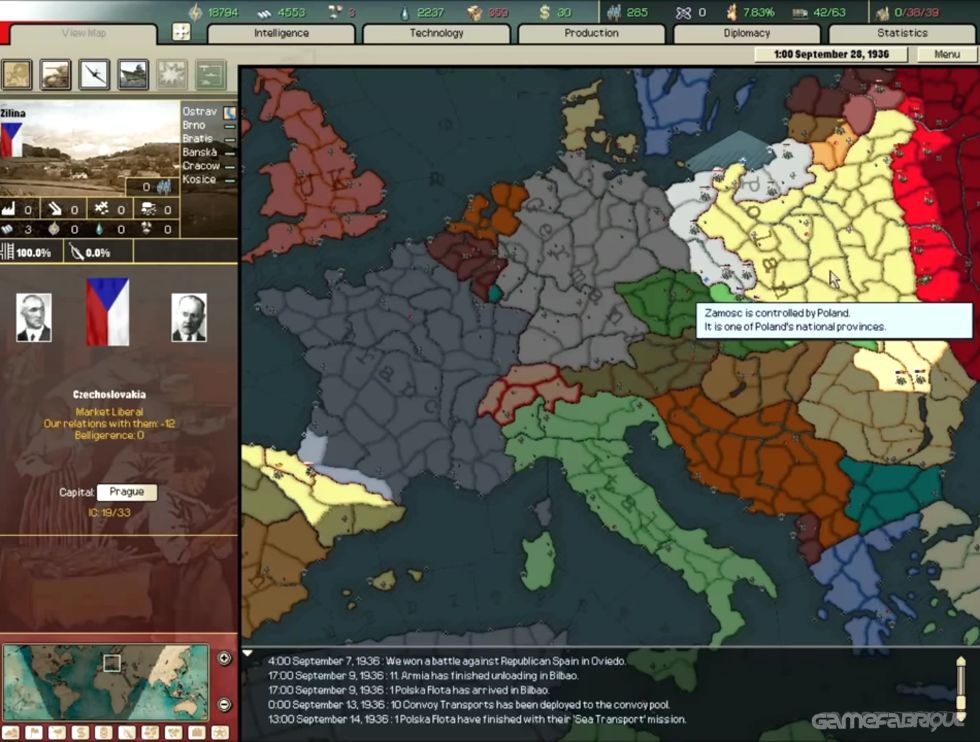Click the log entry about battle in Oviedo
This screenshot has height=742, width=980.
[x=446, y=661]
